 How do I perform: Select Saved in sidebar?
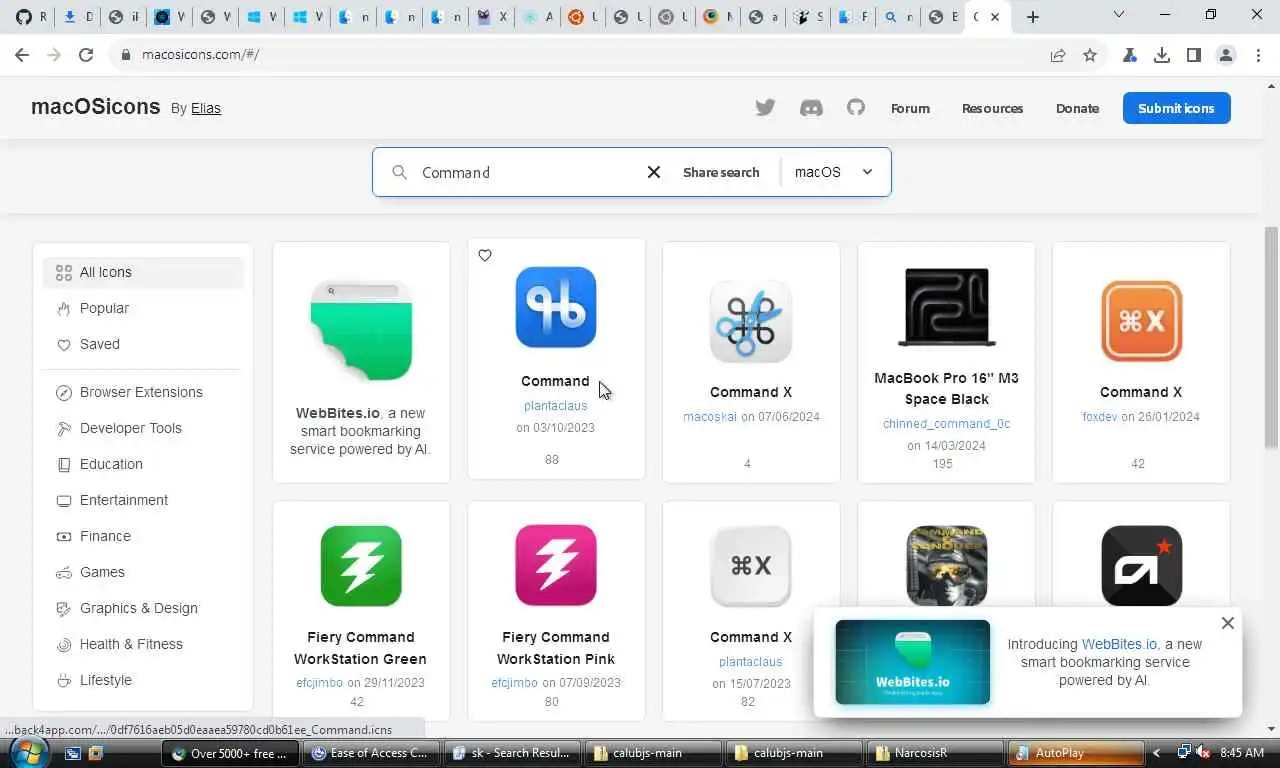(x=143, y=344)
